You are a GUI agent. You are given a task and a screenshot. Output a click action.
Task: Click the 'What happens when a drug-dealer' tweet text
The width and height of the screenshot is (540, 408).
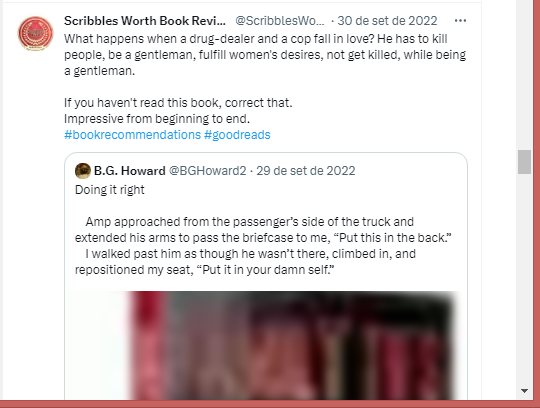point(265,54)
